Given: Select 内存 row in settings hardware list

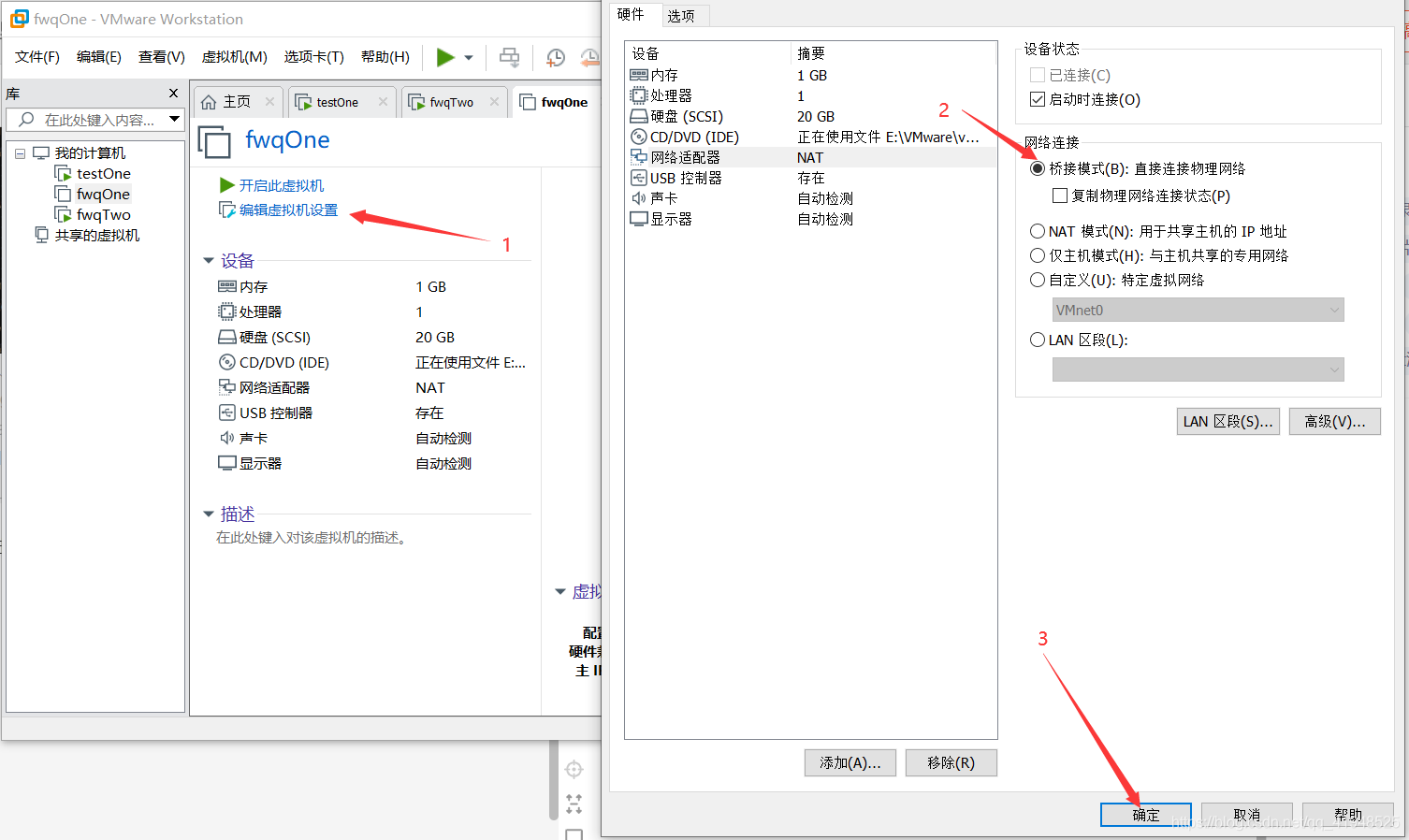Looking at the screenshot, I should tap(810, 75).
